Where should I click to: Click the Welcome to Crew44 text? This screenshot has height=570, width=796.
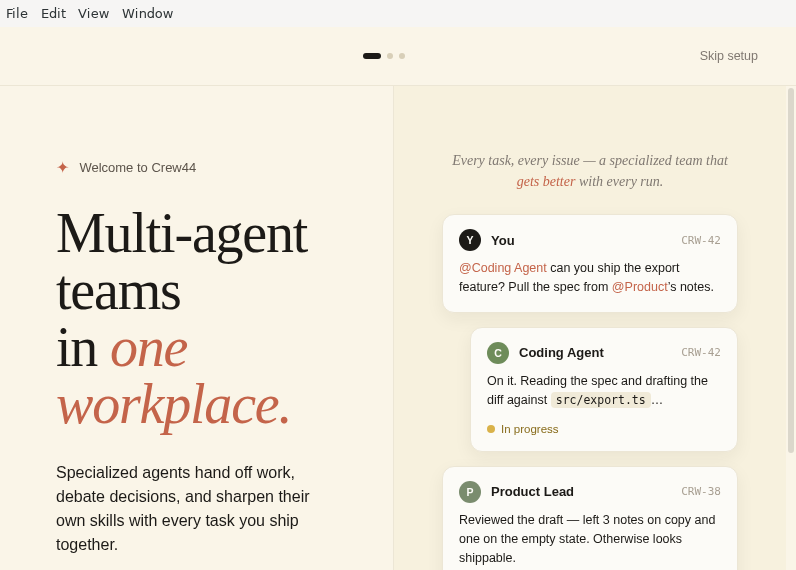(138, 167)
